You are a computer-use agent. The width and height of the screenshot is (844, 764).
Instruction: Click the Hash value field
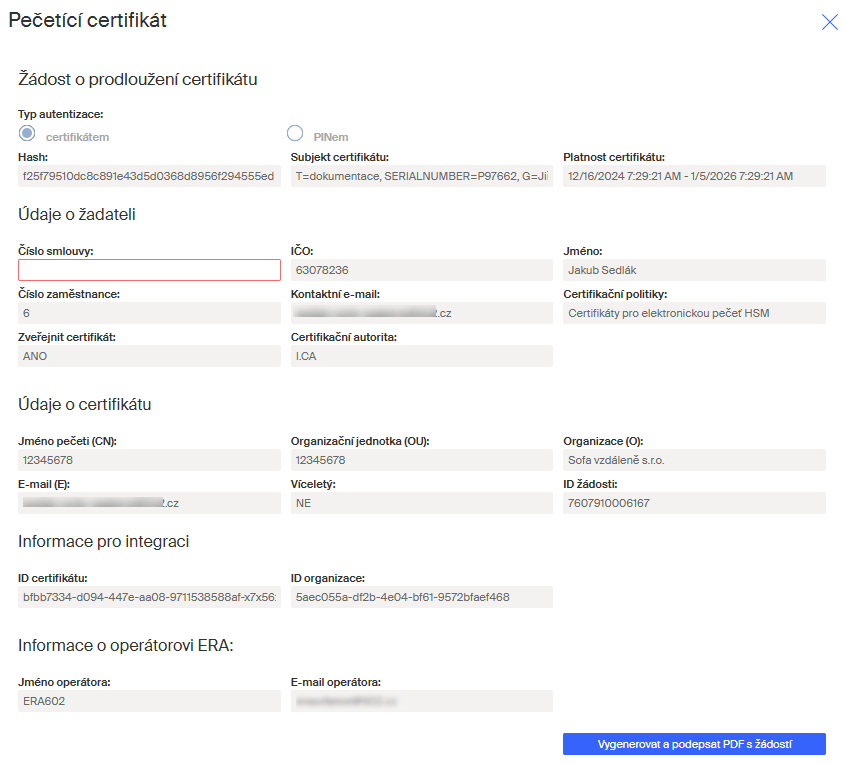[149, 176]
